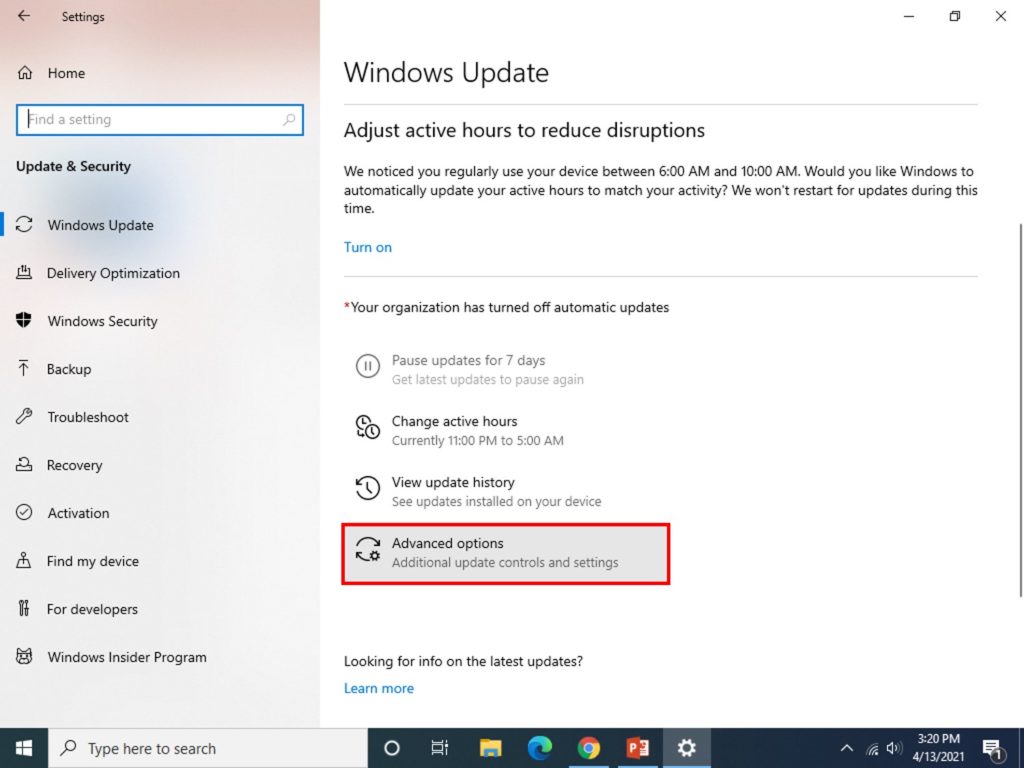This screenshot has width=1024, height=768.
Task: Open PowerPoint from the taskbar
Action: coord(637,748)
